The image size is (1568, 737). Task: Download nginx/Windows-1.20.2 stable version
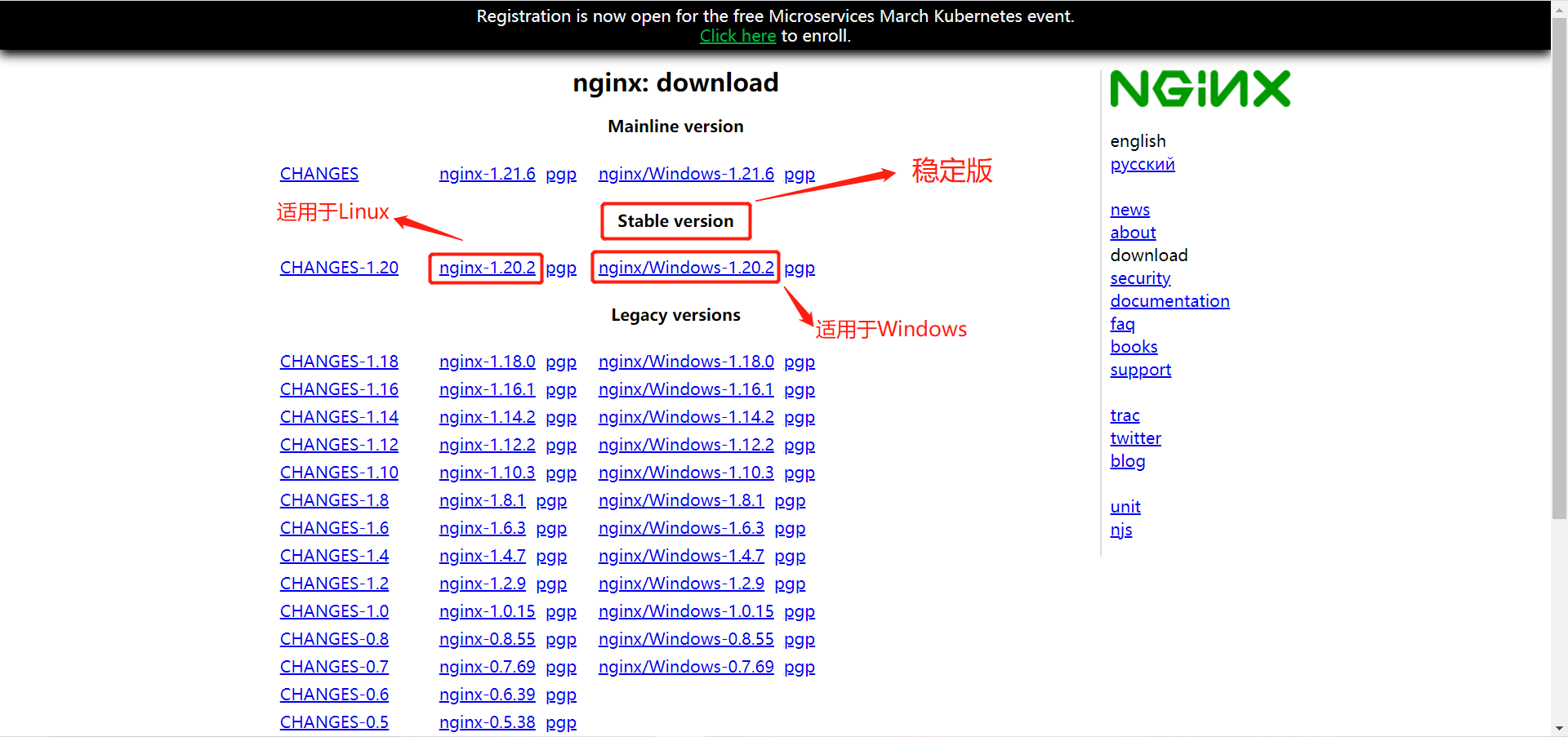click(686, 268)
